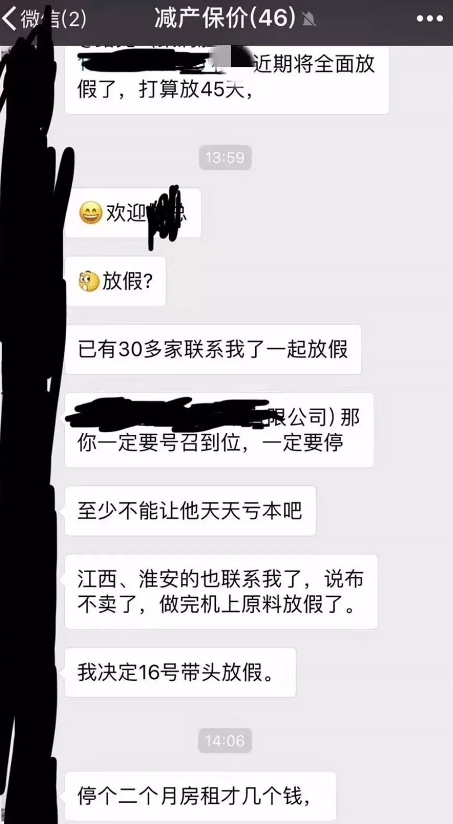Tap message 至少不能让他天天亏本吧
The width and height of the screenshot is (453, 824).
[190, 511]
